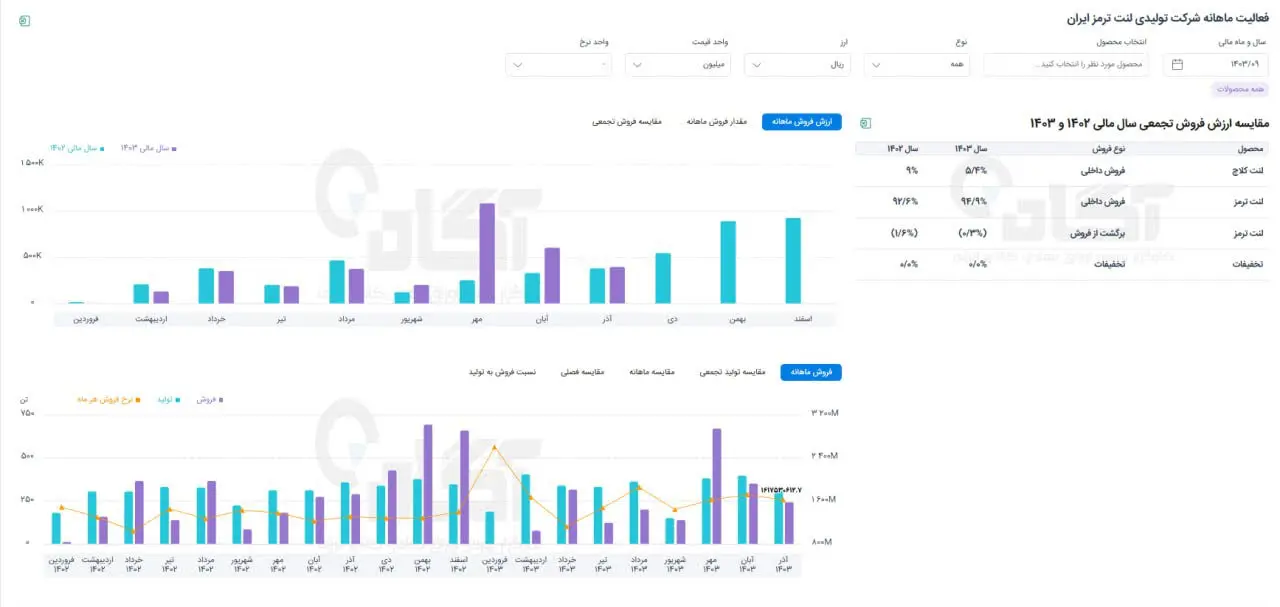Screen dimensions: 1280x607
Task: Open the واحد قیمت dropdown showing میلیون
Action: pyautogui.click(x=678, y=65)
